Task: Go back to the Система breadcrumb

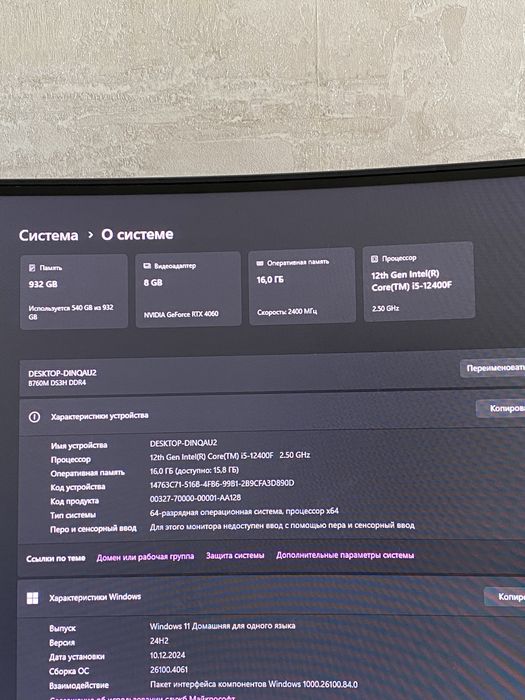Action: coord(48,235)
